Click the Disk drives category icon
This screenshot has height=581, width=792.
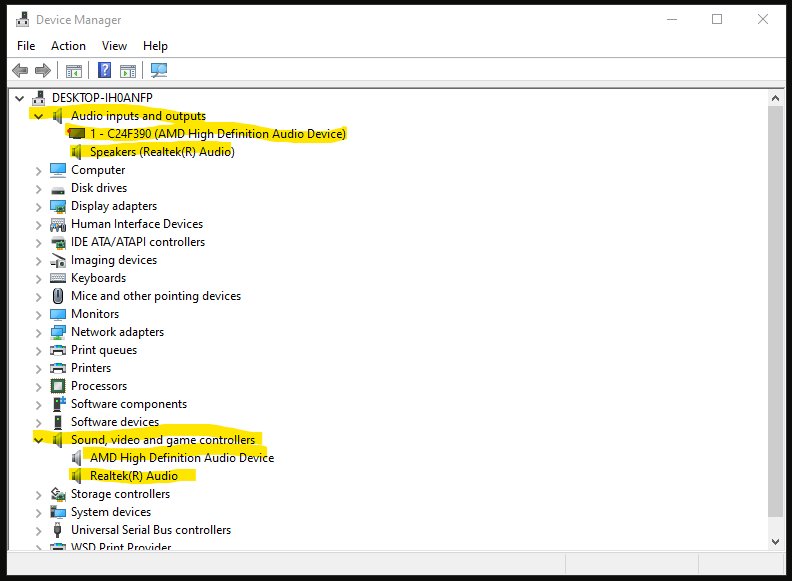pos(58,190)
